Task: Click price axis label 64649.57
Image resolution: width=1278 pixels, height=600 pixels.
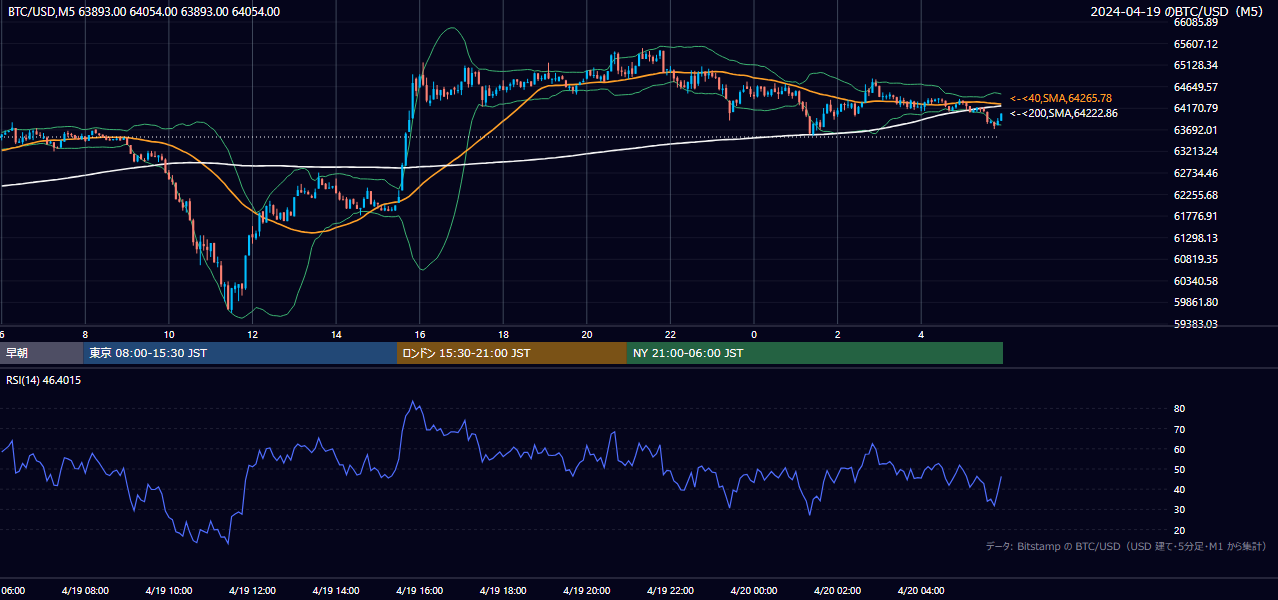Action: (1195, 87)
